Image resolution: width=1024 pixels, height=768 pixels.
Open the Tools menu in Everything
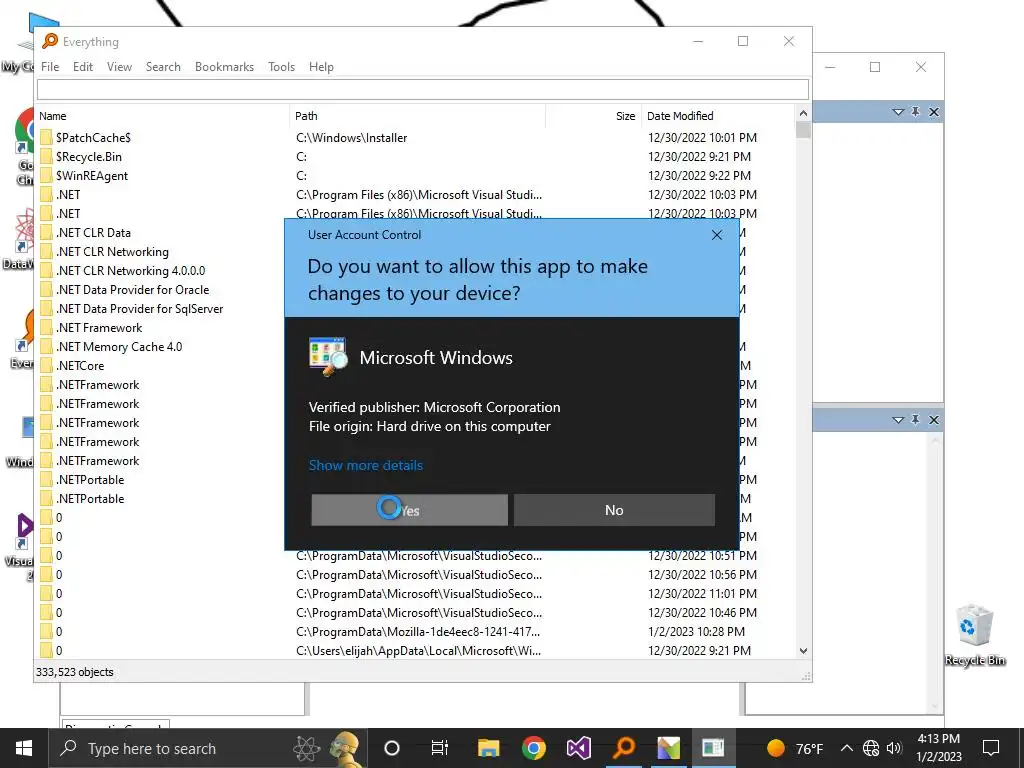(x=281, y=67)
